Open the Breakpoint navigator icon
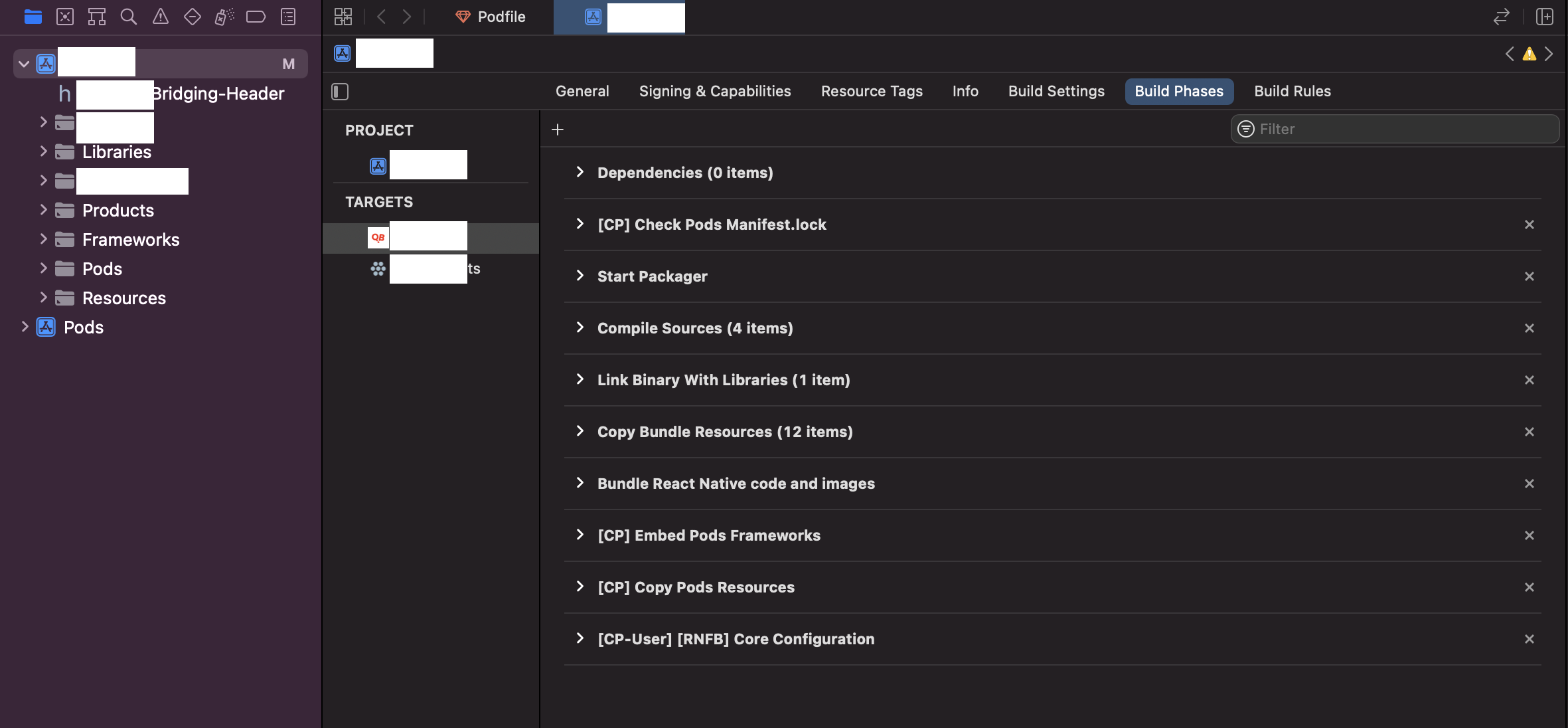1568x728 pixels. pos(256,17)
